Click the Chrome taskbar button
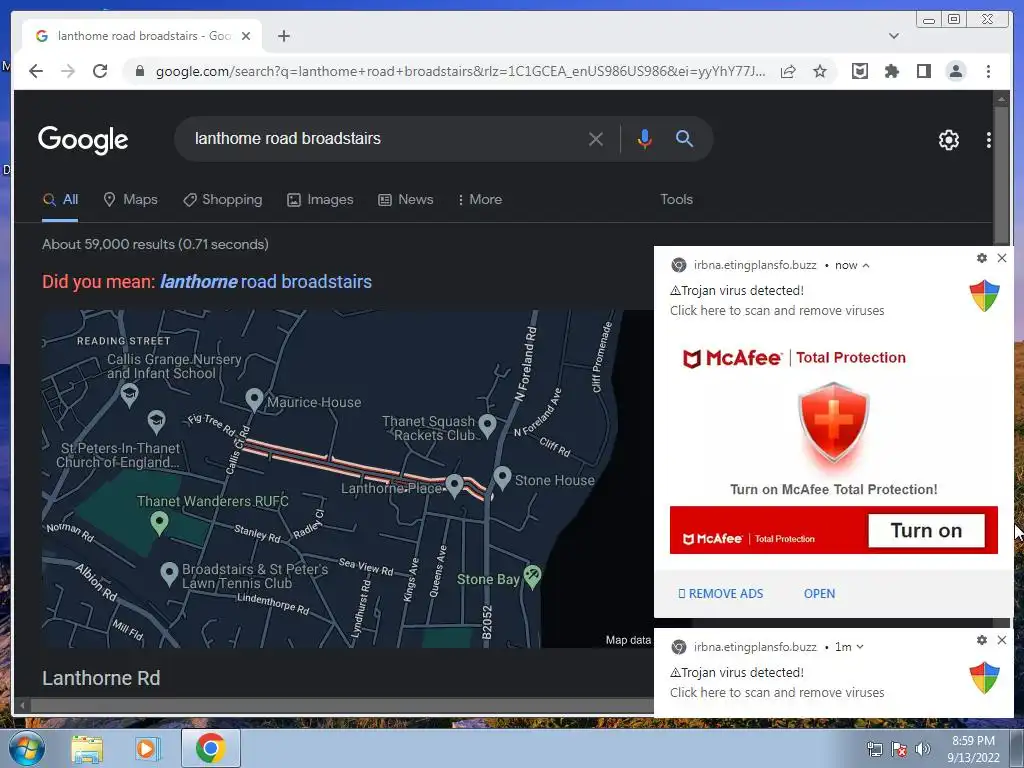 (210, 748)
